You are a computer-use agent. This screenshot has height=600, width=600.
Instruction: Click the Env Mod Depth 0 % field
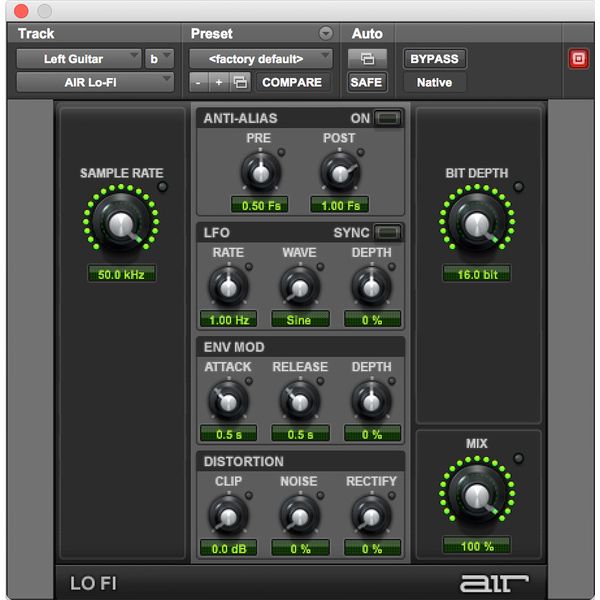372,434
